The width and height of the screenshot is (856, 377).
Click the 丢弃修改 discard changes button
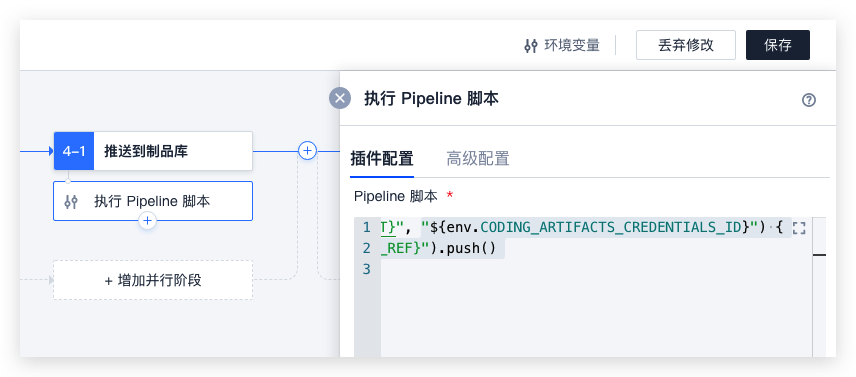[x=686, y=45]
